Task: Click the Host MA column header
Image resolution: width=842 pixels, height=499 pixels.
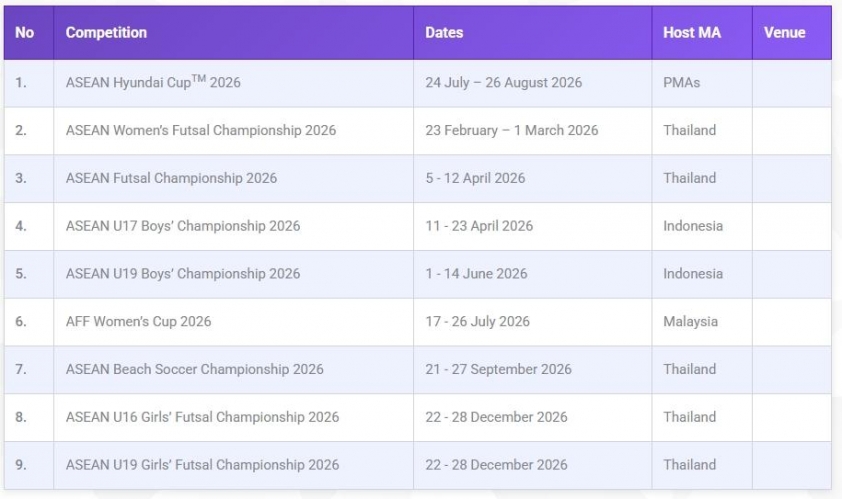Action: click(692, 33)
